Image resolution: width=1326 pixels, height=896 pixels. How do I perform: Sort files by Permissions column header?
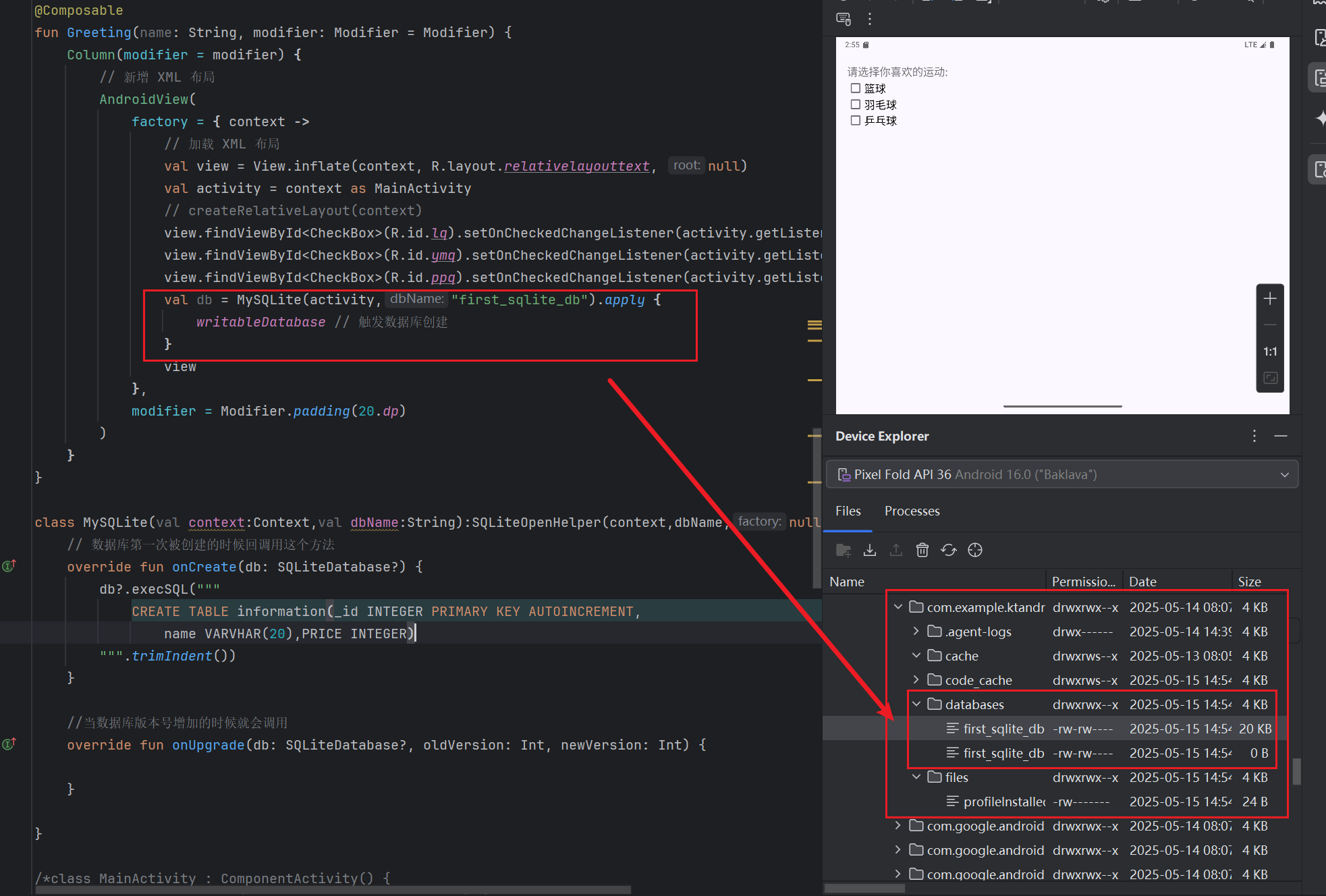(x=1084, y=582)
